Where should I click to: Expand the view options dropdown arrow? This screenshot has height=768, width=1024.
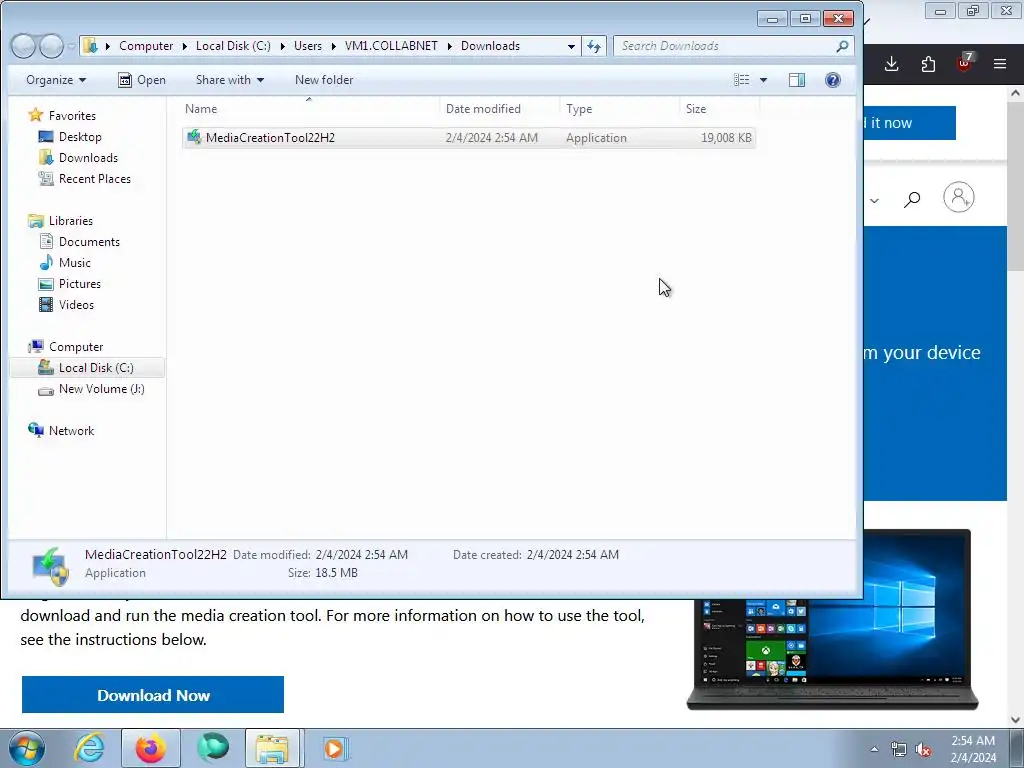(763, 80)
